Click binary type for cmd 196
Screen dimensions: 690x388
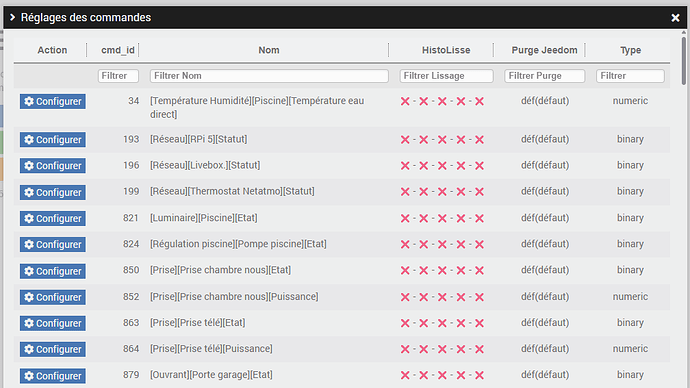click(630, 165)
